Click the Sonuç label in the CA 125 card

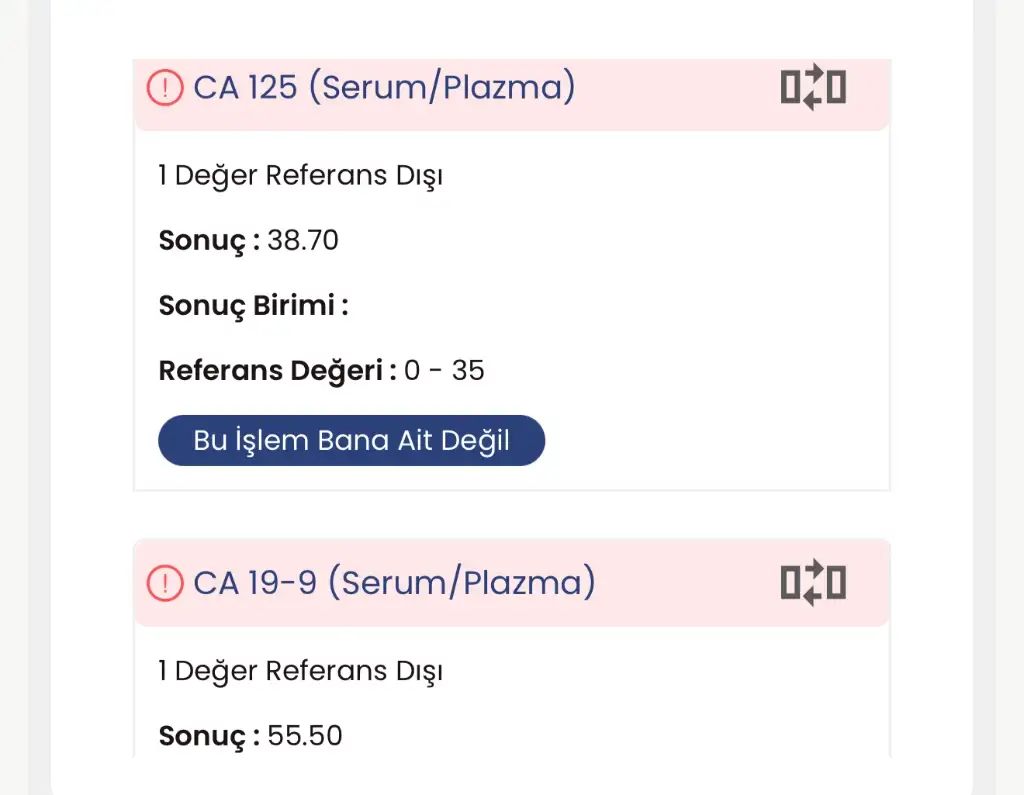[x=209, y=241]
